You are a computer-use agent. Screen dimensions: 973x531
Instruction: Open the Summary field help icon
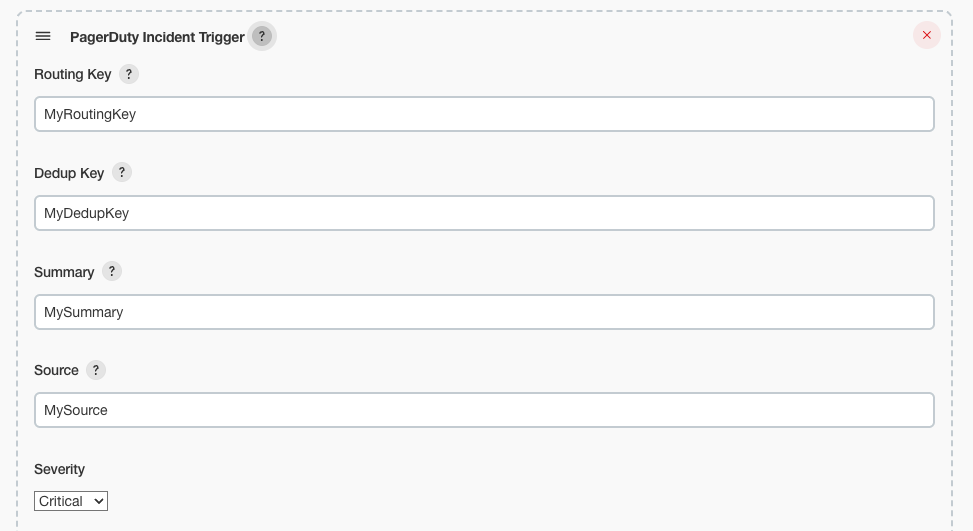click(112, 271)
